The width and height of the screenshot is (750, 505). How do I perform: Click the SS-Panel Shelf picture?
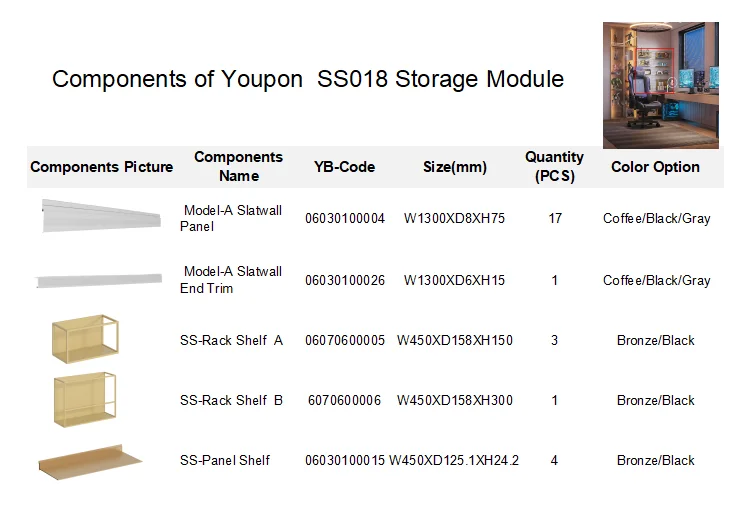click(x=90, y=460)
